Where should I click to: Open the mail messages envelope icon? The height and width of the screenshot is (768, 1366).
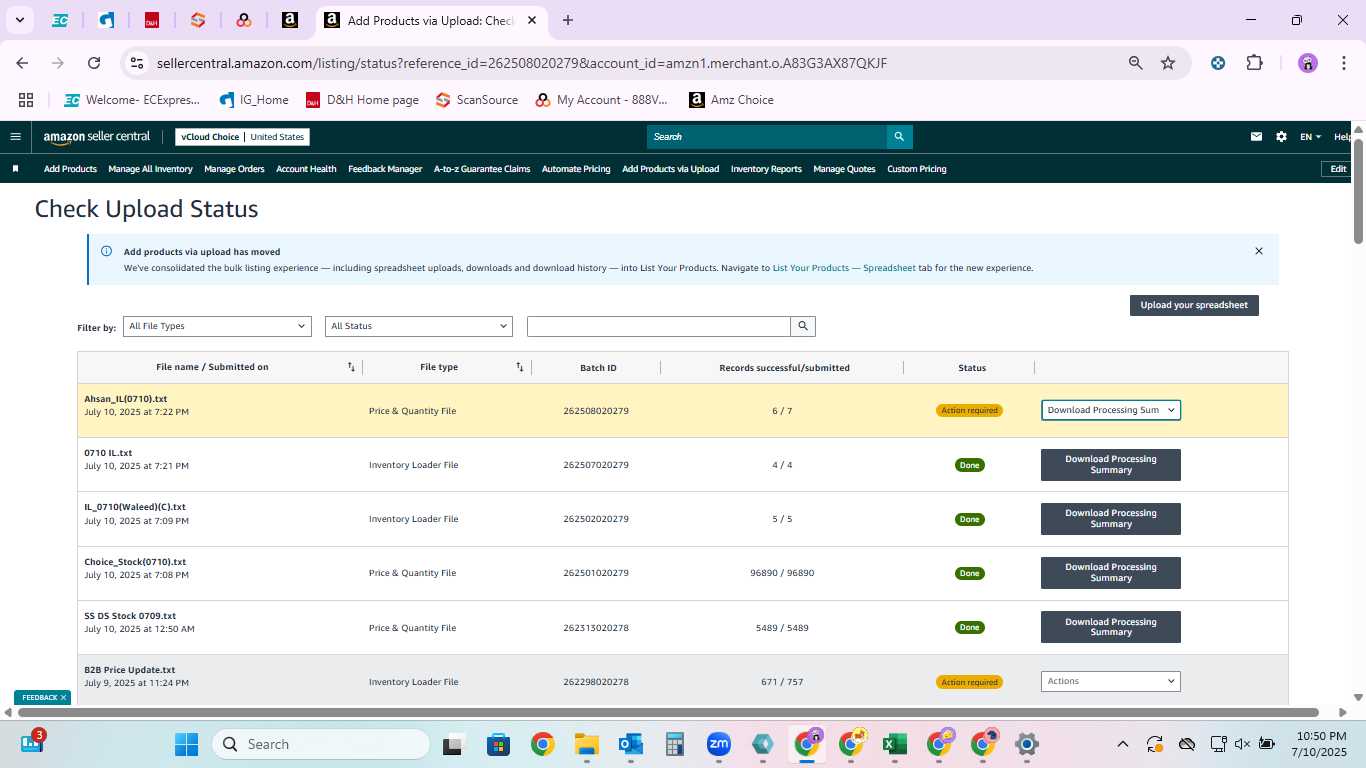(x=1256, y=137)
